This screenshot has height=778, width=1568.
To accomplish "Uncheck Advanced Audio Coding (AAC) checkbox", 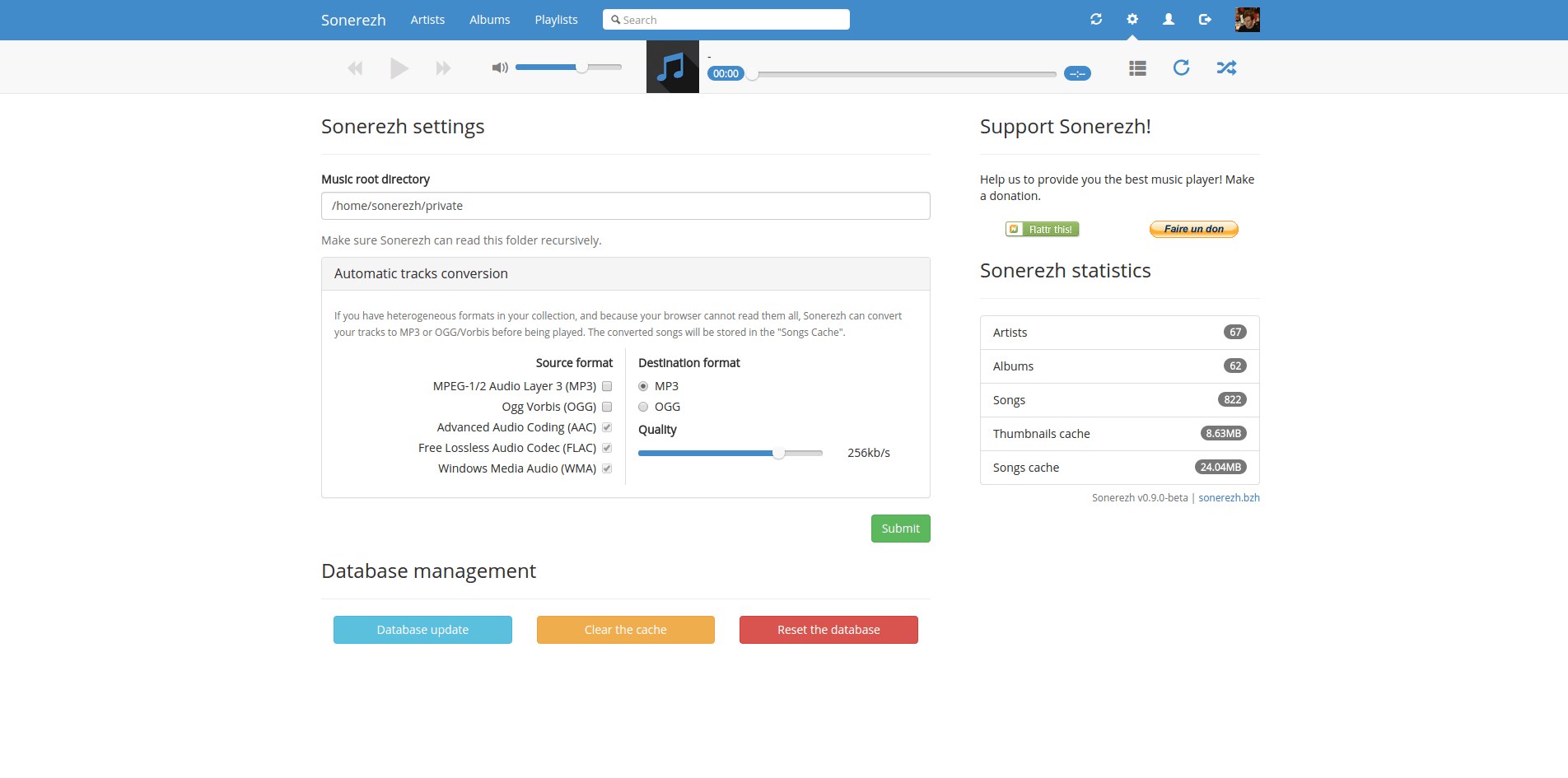I will point(607,427).
